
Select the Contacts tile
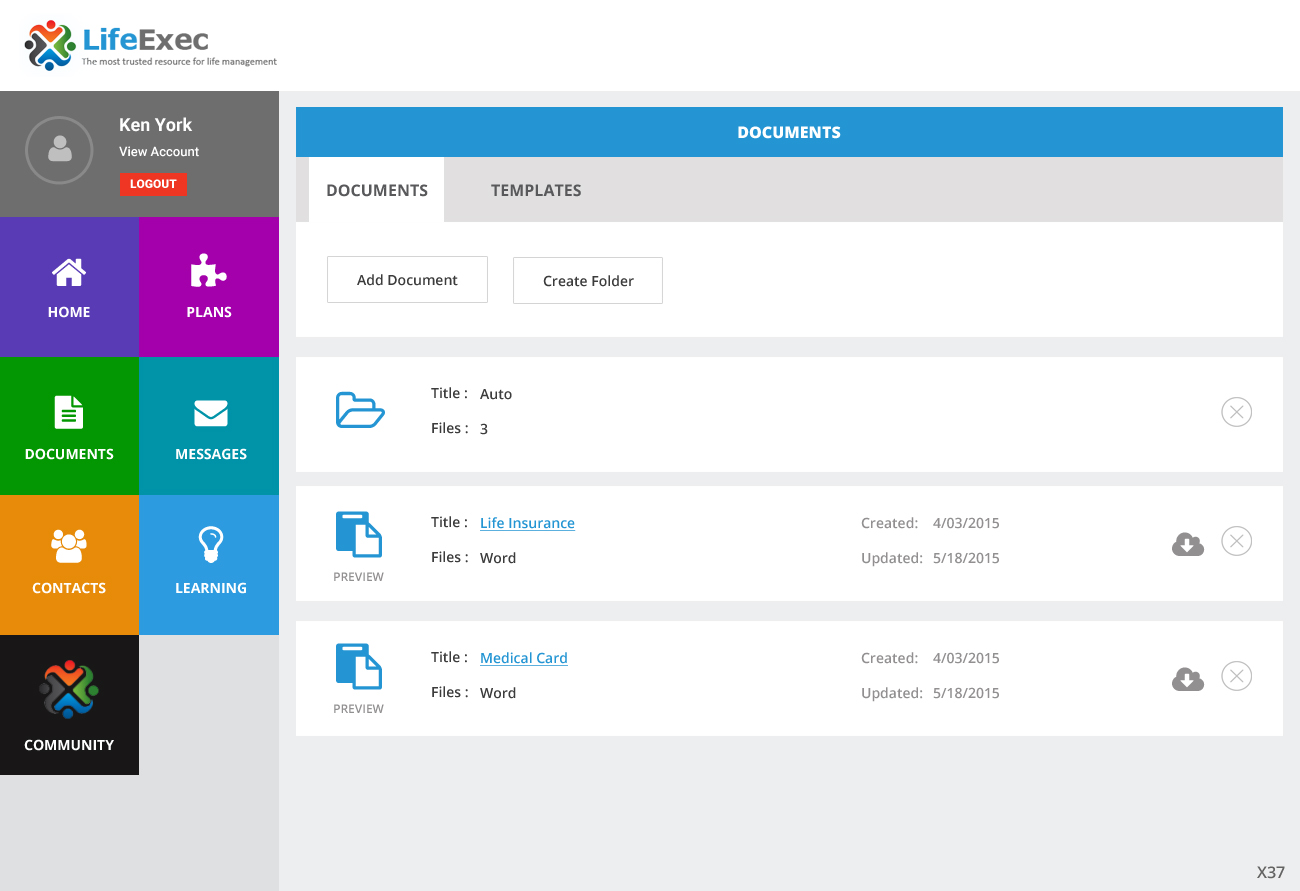click(x=69, y=564)
